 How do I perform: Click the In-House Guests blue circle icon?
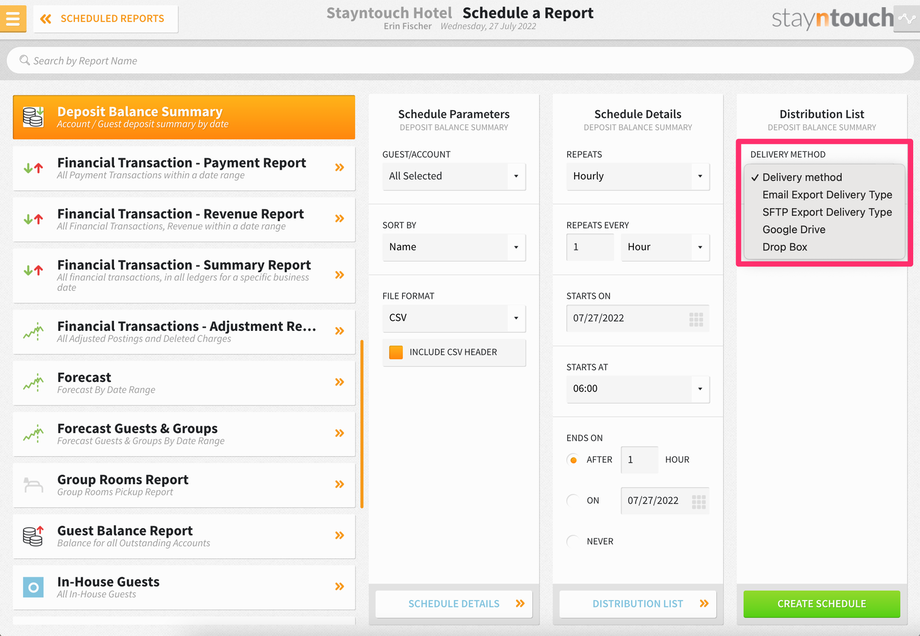[33, 587]
